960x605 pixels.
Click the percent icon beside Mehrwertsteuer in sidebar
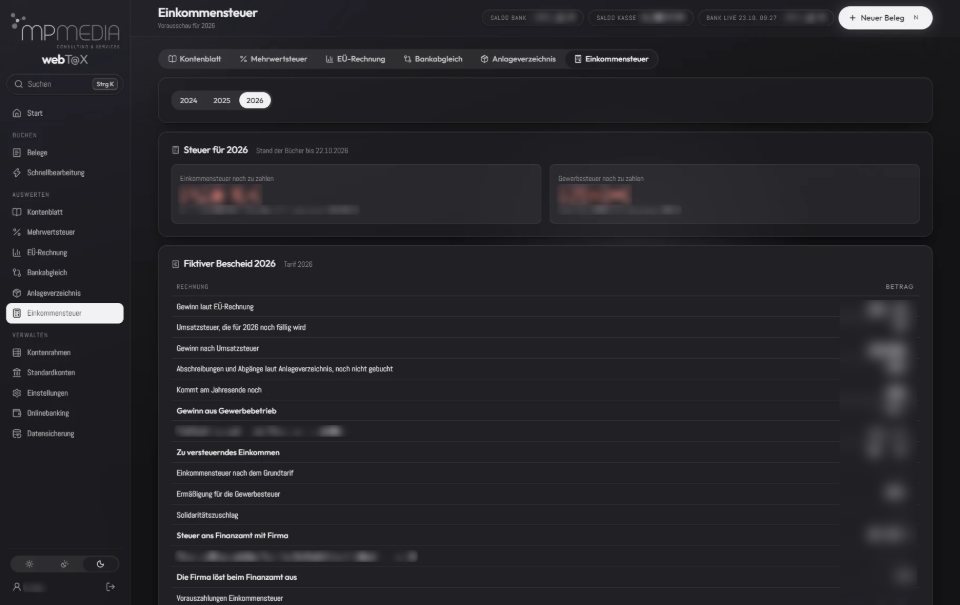point(17,232)
